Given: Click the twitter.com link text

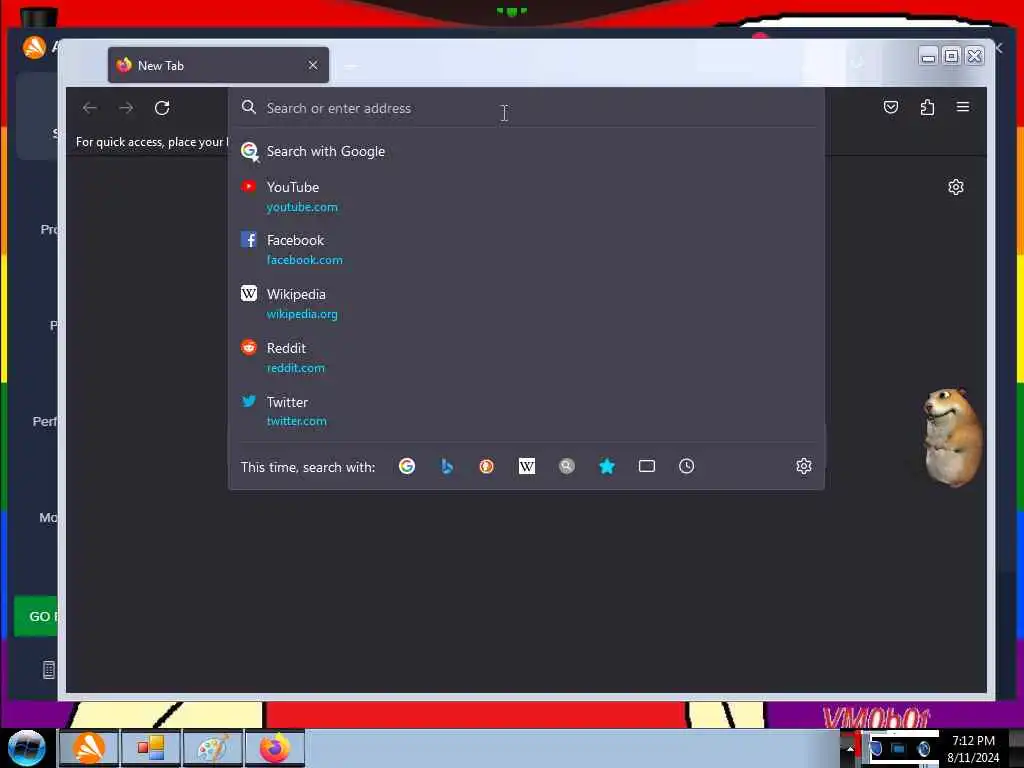Looking at the screenshot, I should click(x=296, y=421).
